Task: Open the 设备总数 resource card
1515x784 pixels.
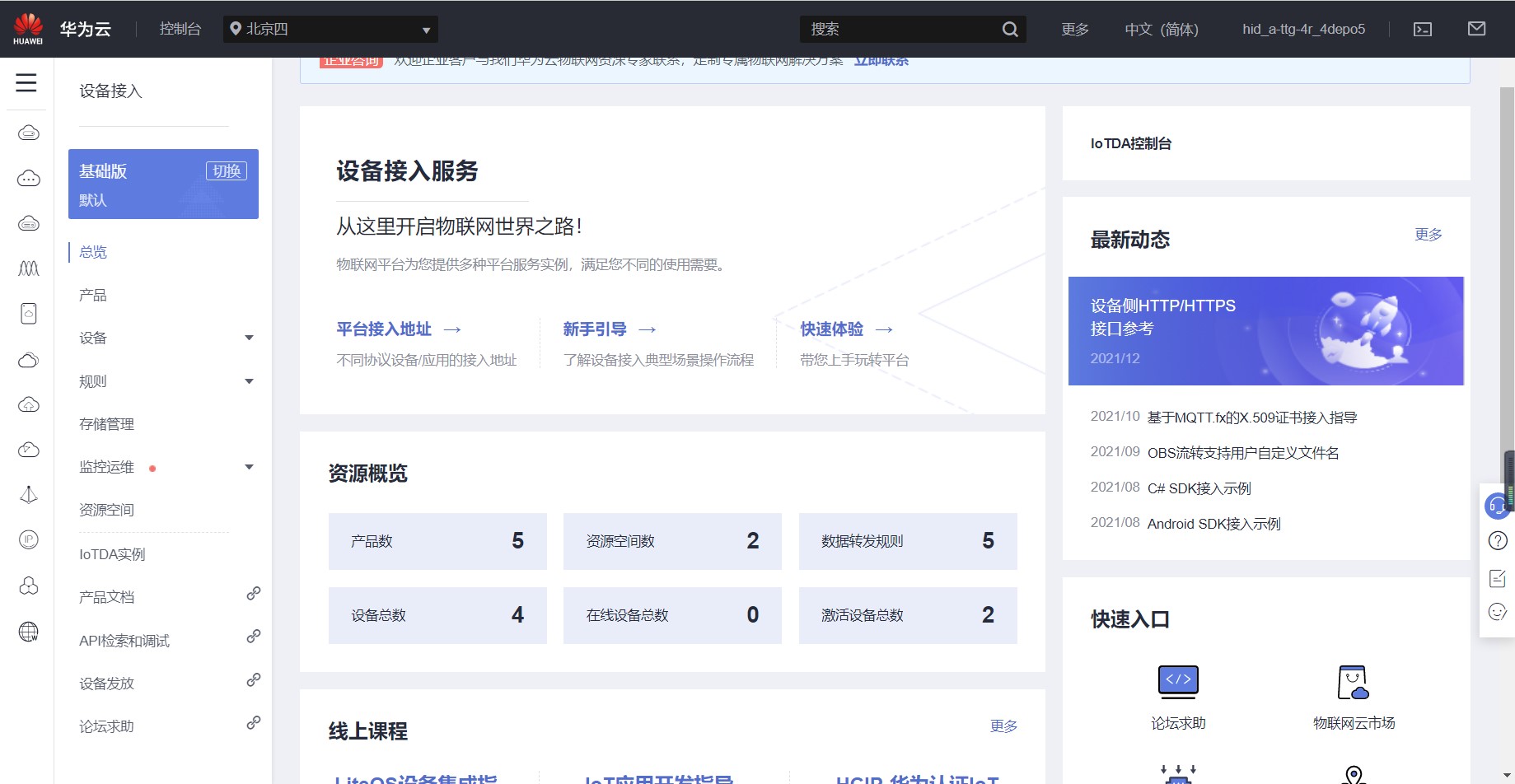Action: (437, 615)
